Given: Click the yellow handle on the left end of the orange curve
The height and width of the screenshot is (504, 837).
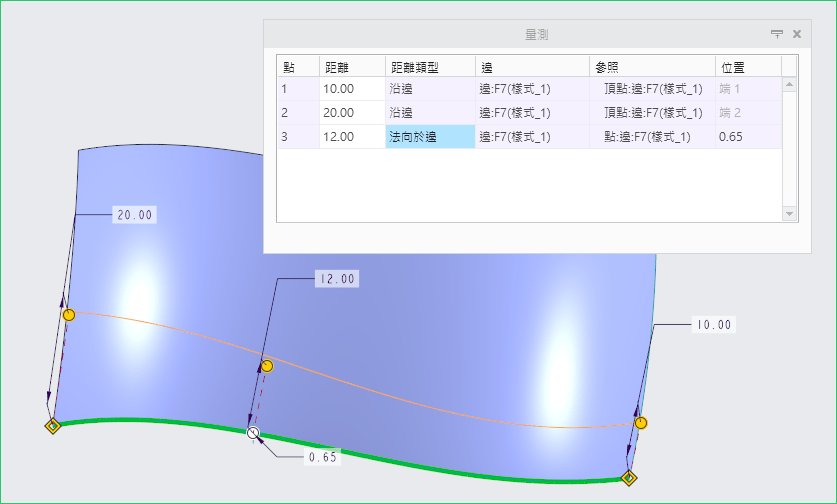Looking at the screenshot, I should tap(68, 315).
